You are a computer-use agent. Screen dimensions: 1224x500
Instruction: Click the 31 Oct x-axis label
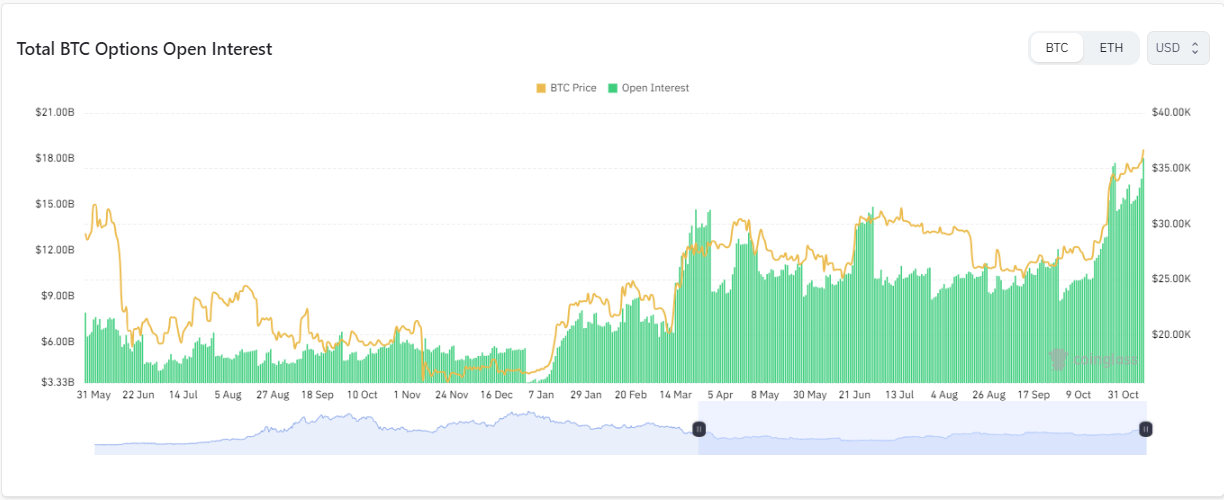point(1125,395)
